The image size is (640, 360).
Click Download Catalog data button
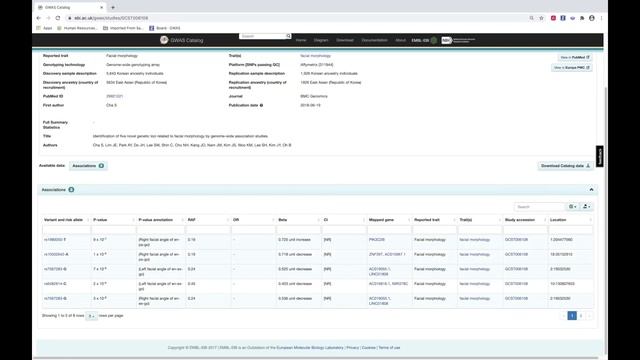[x=565, y=166]
